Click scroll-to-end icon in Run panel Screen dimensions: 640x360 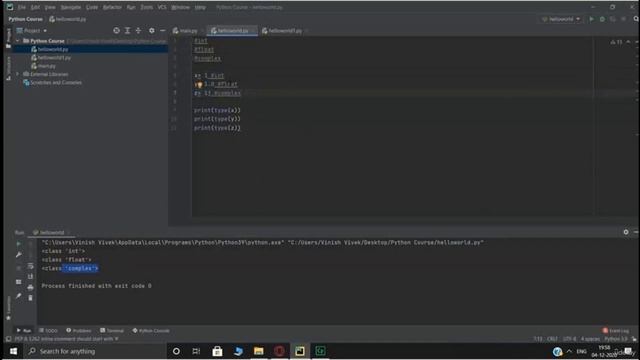click(31, 277)
